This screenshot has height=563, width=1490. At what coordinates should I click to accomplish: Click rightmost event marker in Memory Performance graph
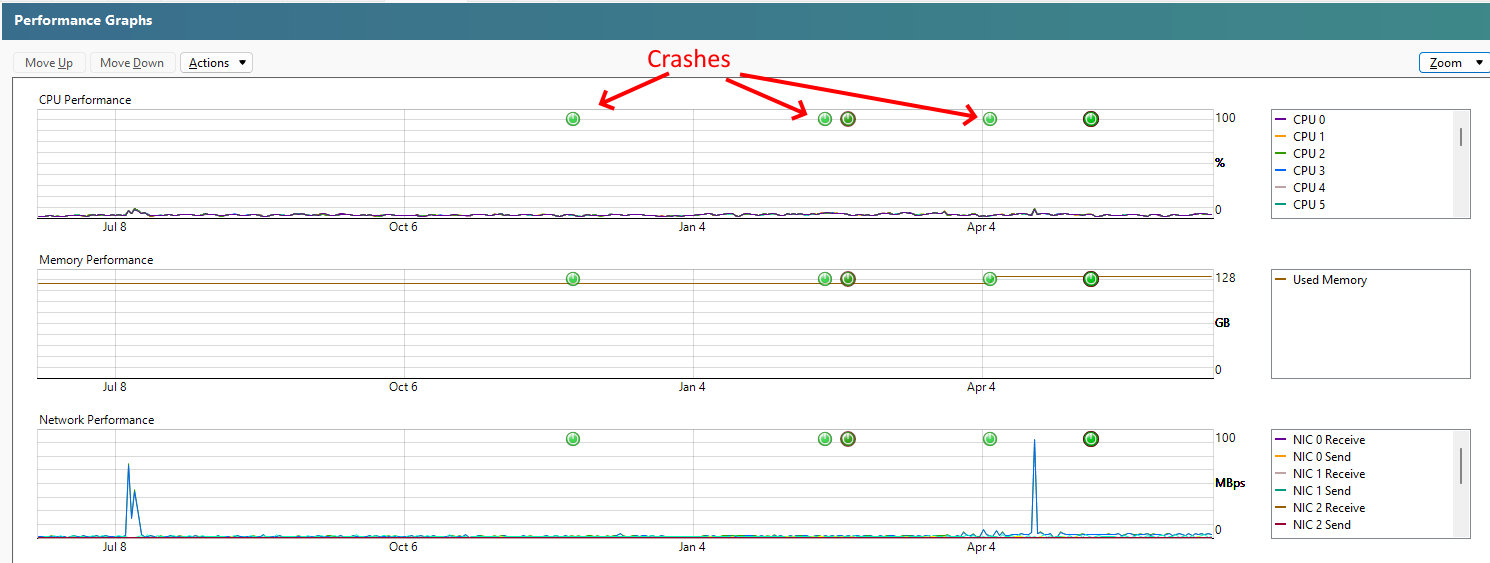pyautogui.click(x=1091, y=279)
